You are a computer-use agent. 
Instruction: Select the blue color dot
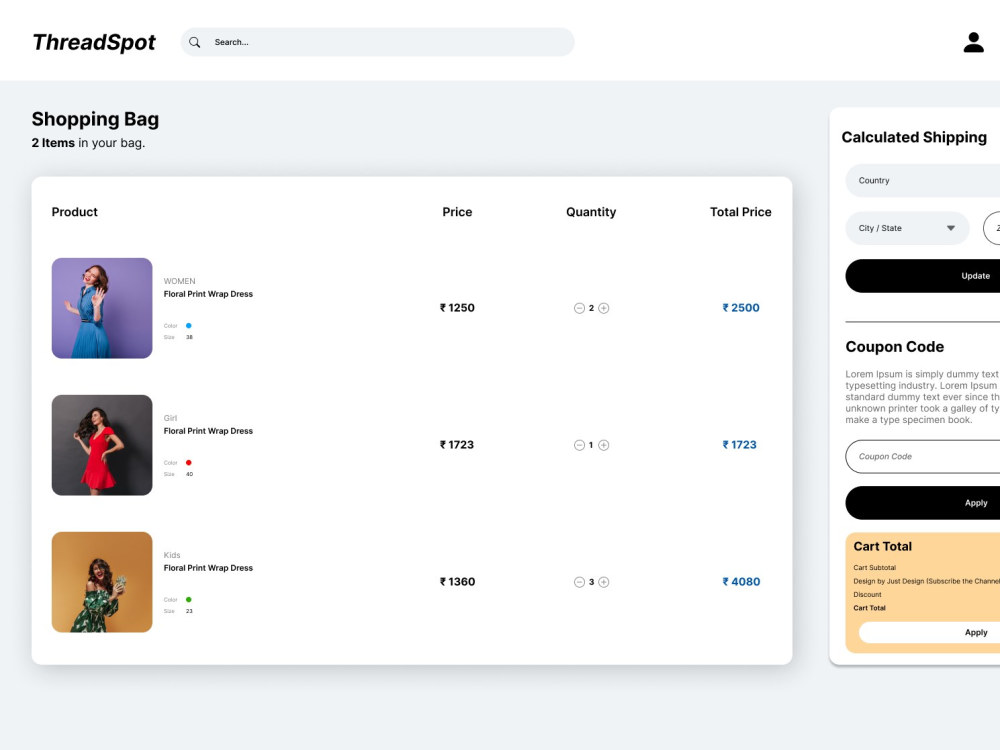tap(189, 326)
